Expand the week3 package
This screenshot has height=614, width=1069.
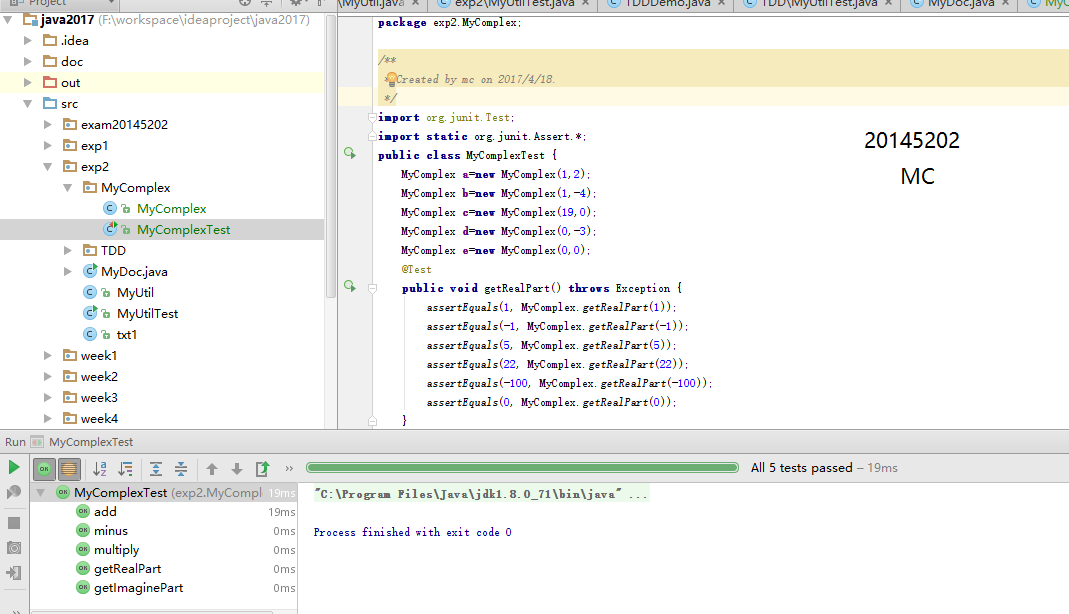tap(48, 397)
